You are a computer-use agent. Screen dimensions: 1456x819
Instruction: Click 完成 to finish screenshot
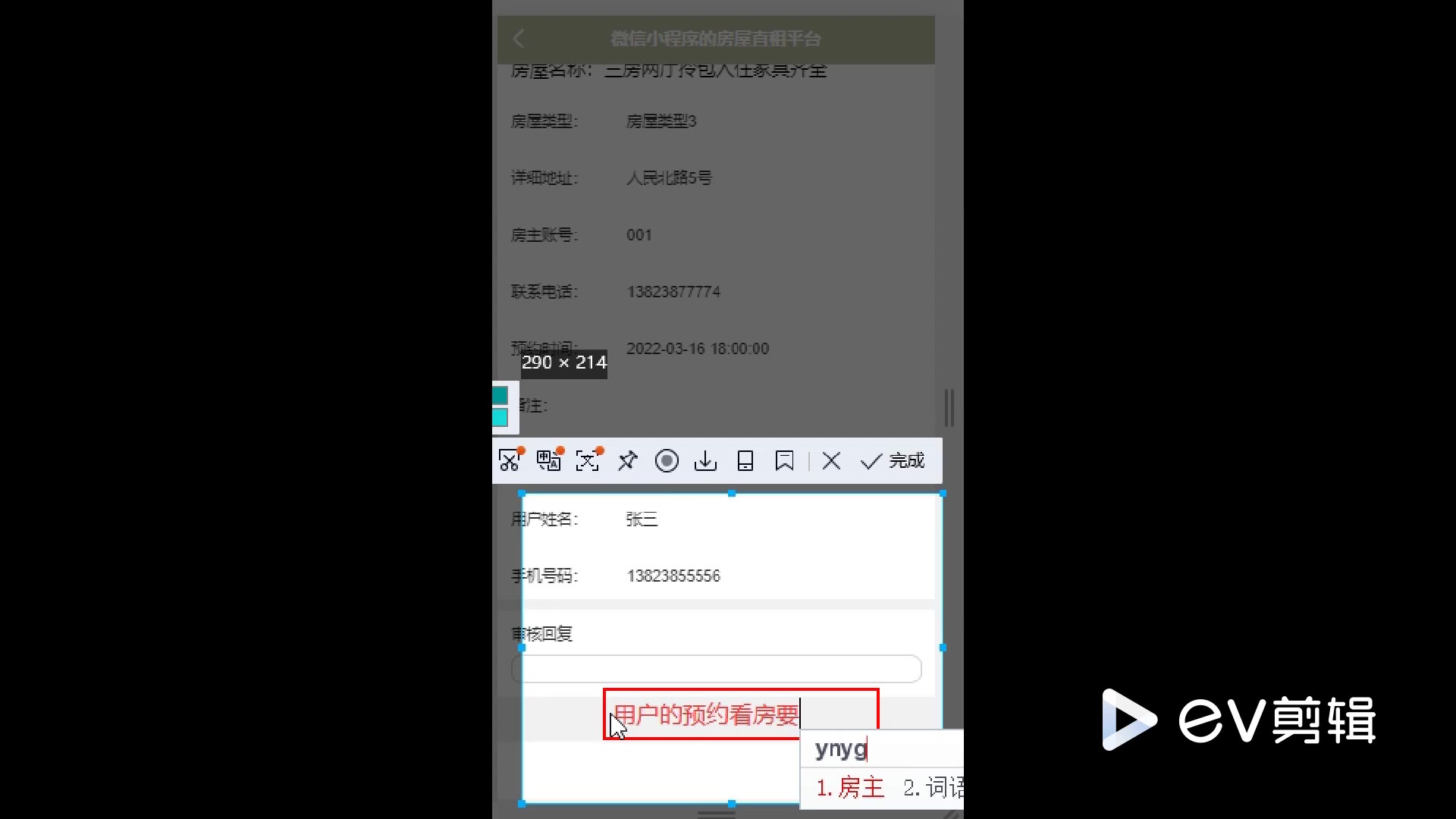click(x=893, y=460)
